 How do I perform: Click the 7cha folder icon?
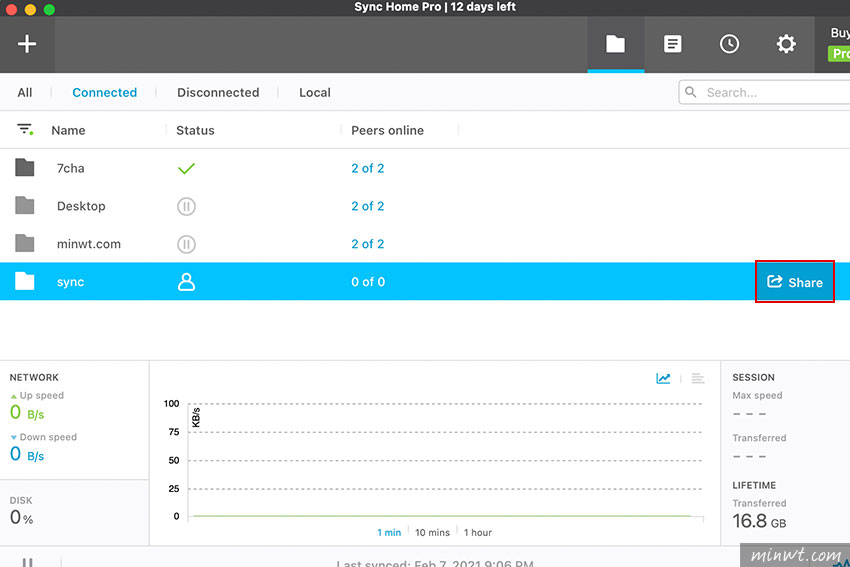[x=25, y=167]
